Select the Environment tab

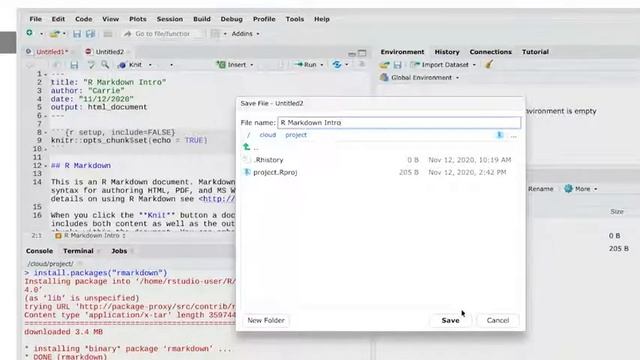coord(402,52)
